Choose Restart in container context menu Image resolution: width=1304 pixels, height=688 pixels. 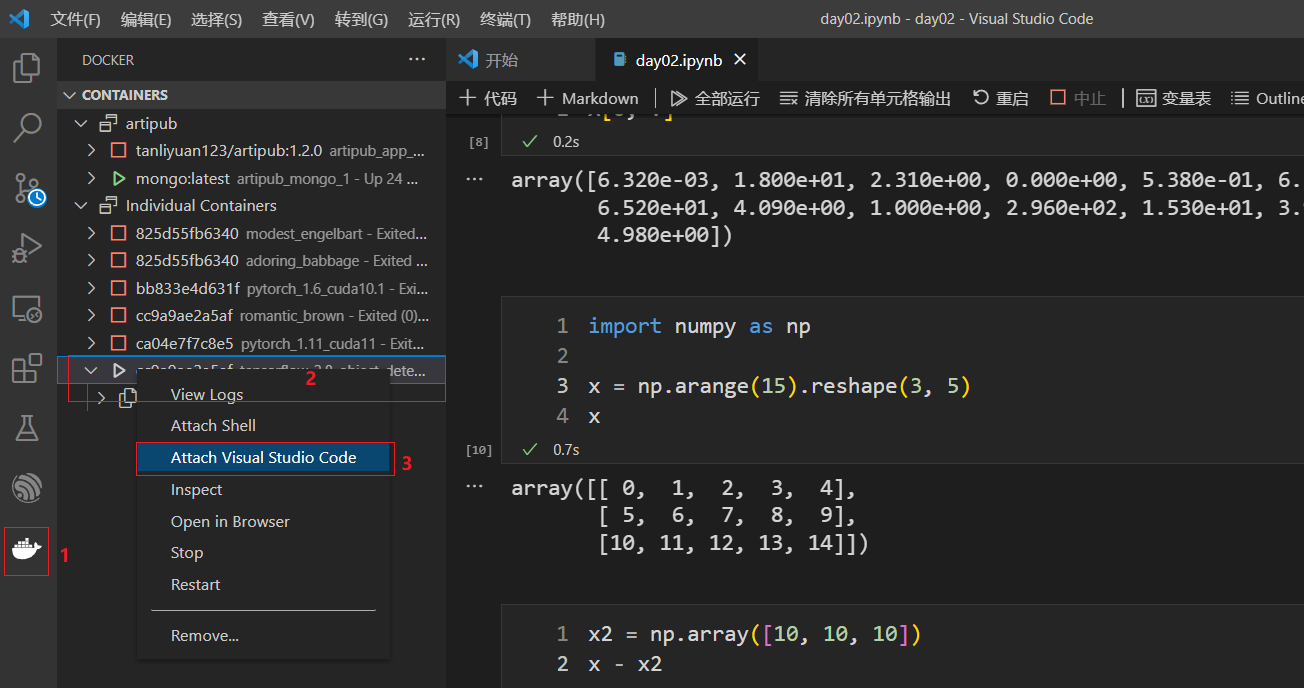(263, 585)
